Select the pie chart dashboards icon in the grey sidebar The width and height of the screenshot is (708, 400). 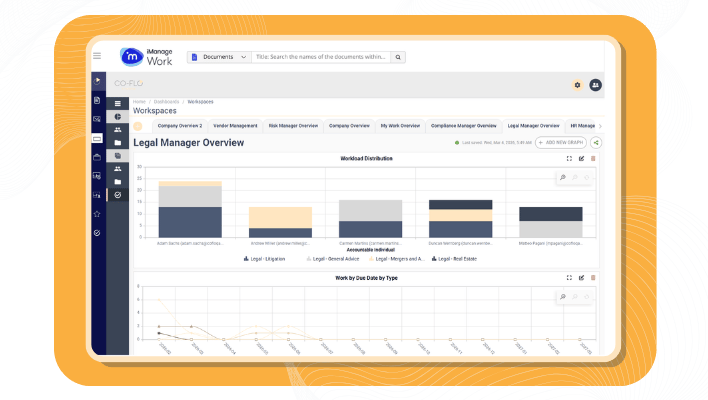pyautogui.click(x=118, y=117)
